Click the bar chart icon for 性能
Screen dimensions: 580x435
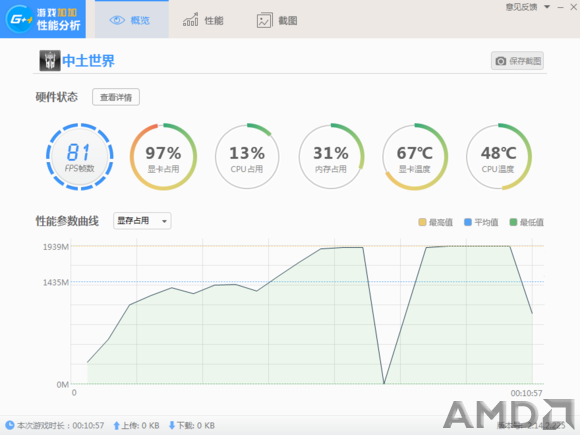[190, 20]
